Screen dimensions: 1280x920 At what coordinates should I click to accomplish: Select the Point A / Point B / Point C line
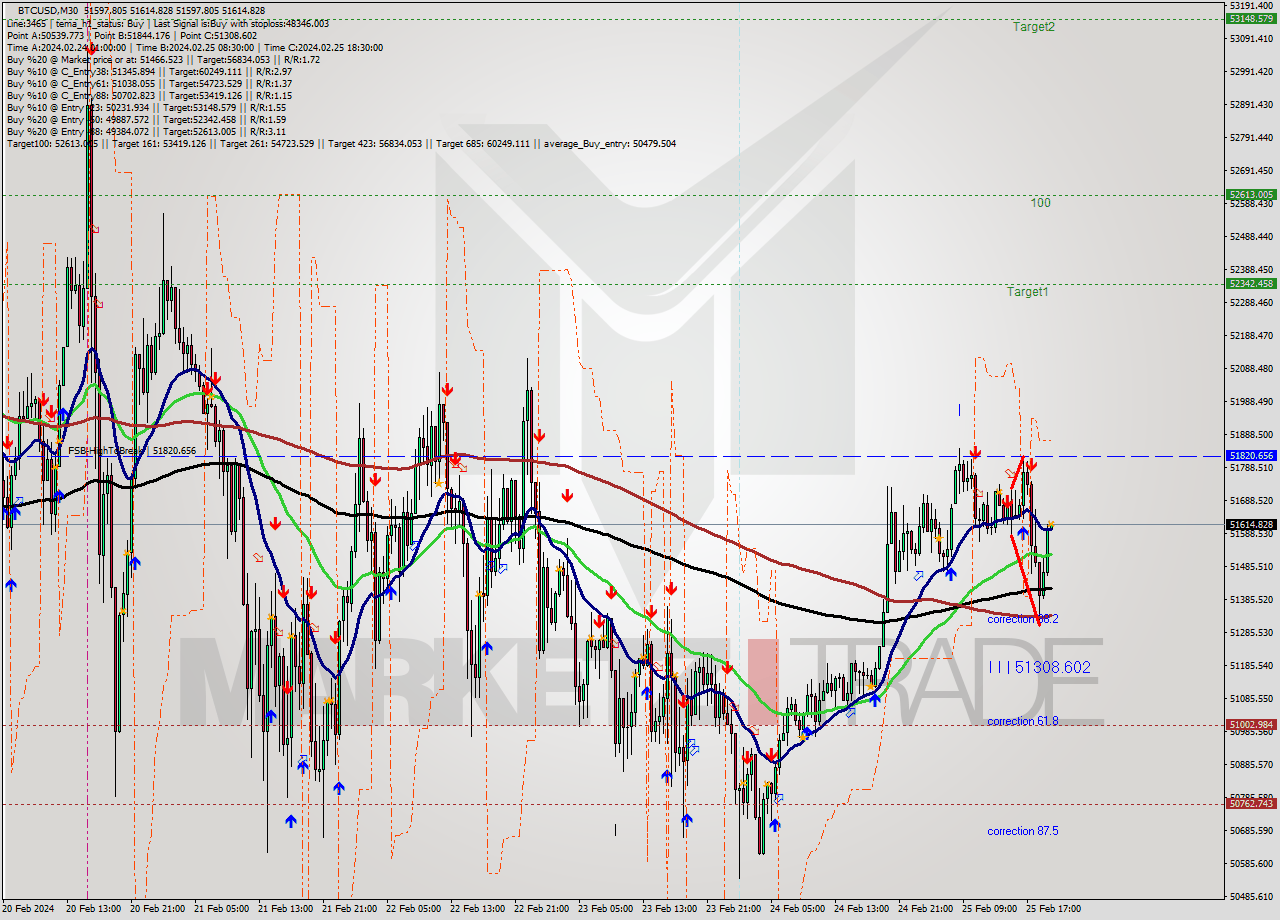(131, 35)
